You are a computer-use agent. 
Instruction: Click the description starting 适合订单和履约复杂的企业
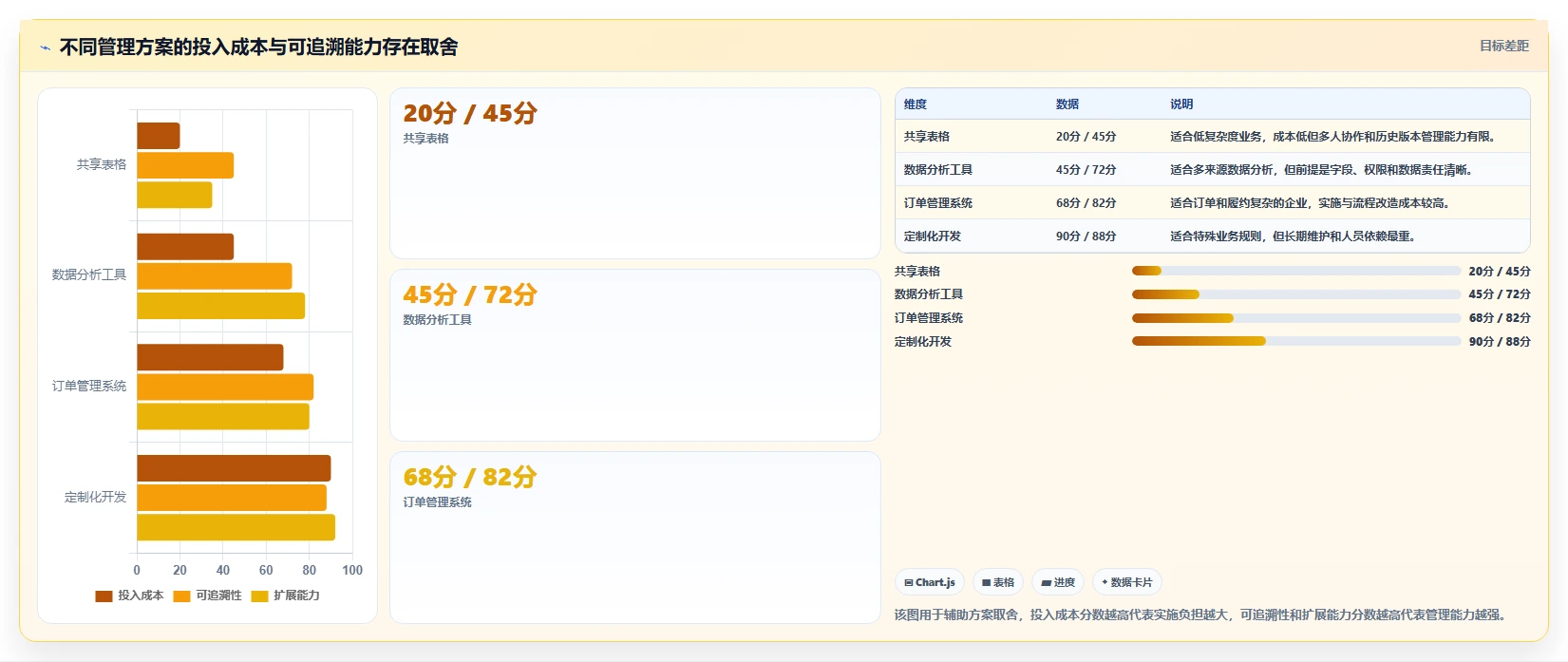pos(1313,203)
